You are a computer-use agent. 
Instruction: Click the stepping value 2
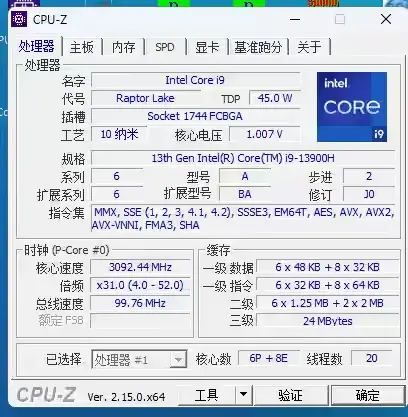(x=369, y=176)
